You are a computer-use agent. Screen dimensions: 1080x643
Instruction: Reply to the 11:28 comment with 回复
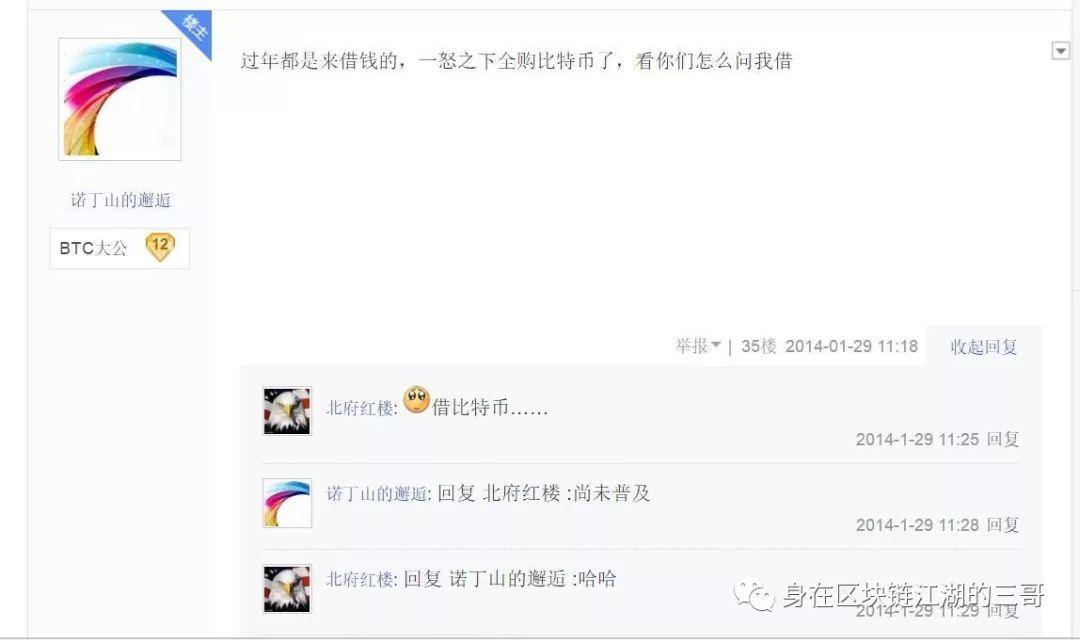click(x=1002, y=525)
